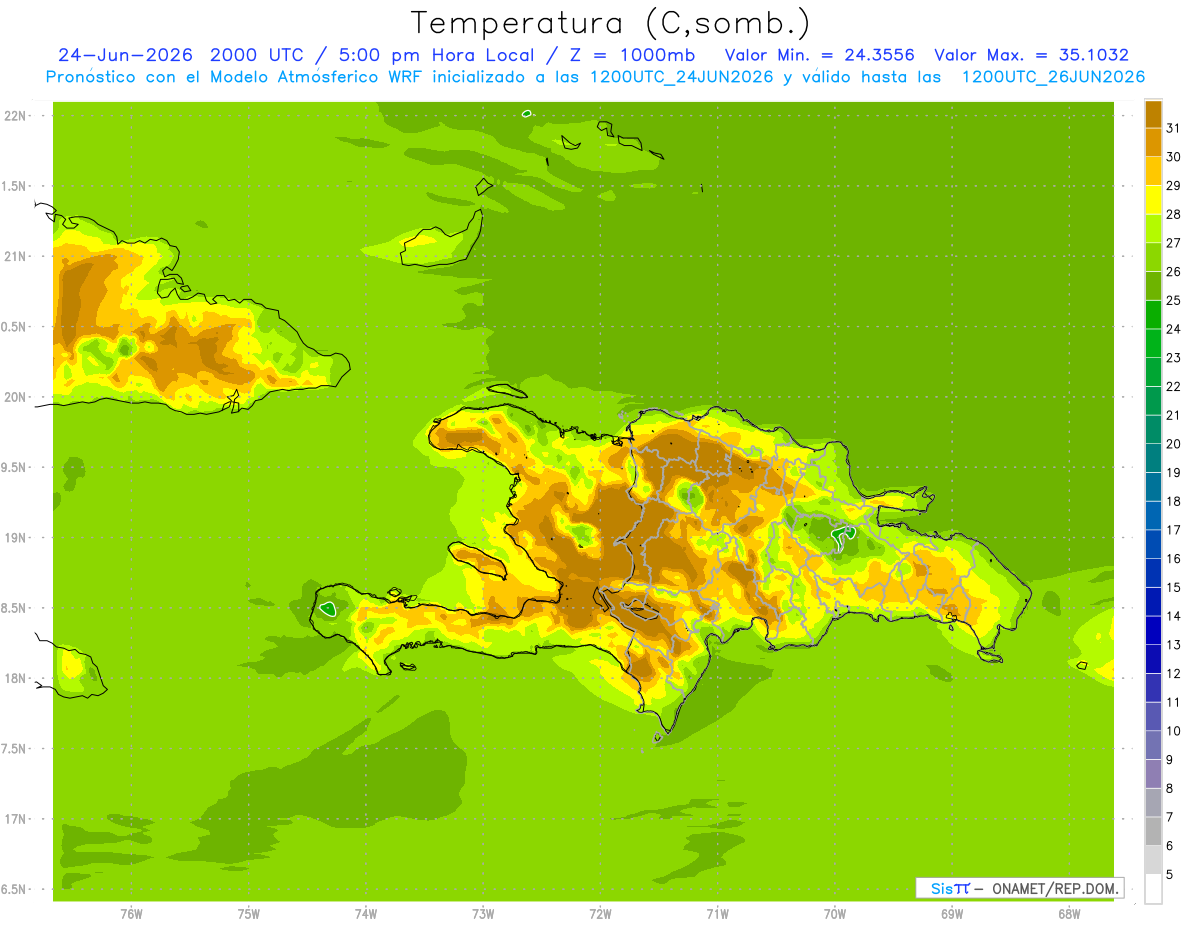Click latitude axis label "21N"

pyautogui.click(x=14, y=256)
